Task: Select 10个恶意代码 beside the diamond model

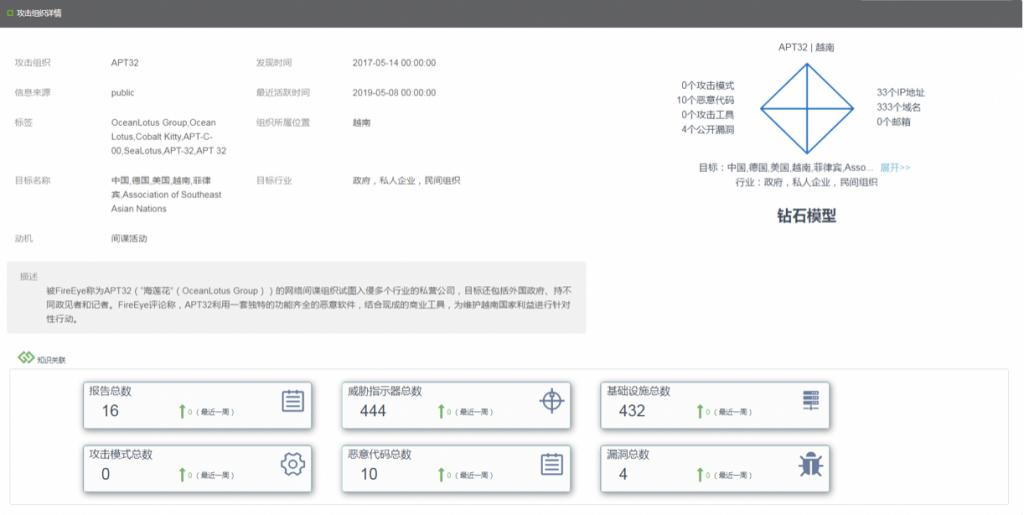Action: (705, 100)
